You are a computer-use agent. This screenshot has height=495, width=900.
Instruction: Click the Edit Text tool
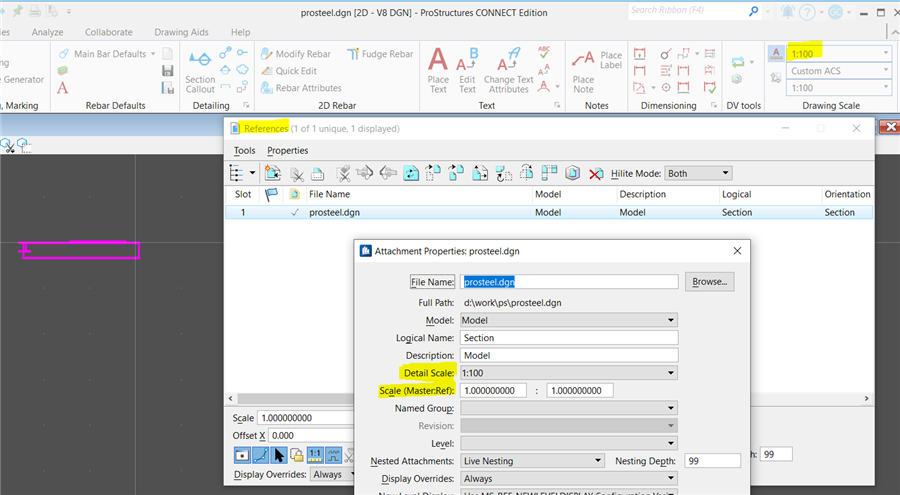(x=467, y=70)
